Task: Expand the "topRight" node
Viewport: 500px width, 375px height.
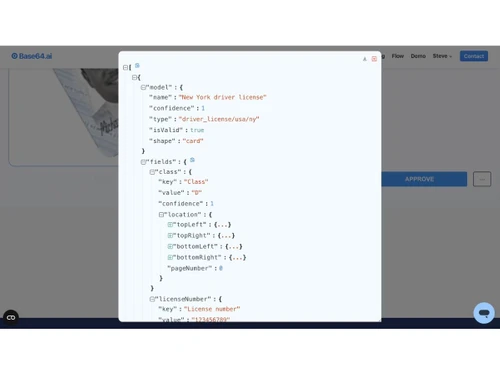Action: click(x=170, y=236)
